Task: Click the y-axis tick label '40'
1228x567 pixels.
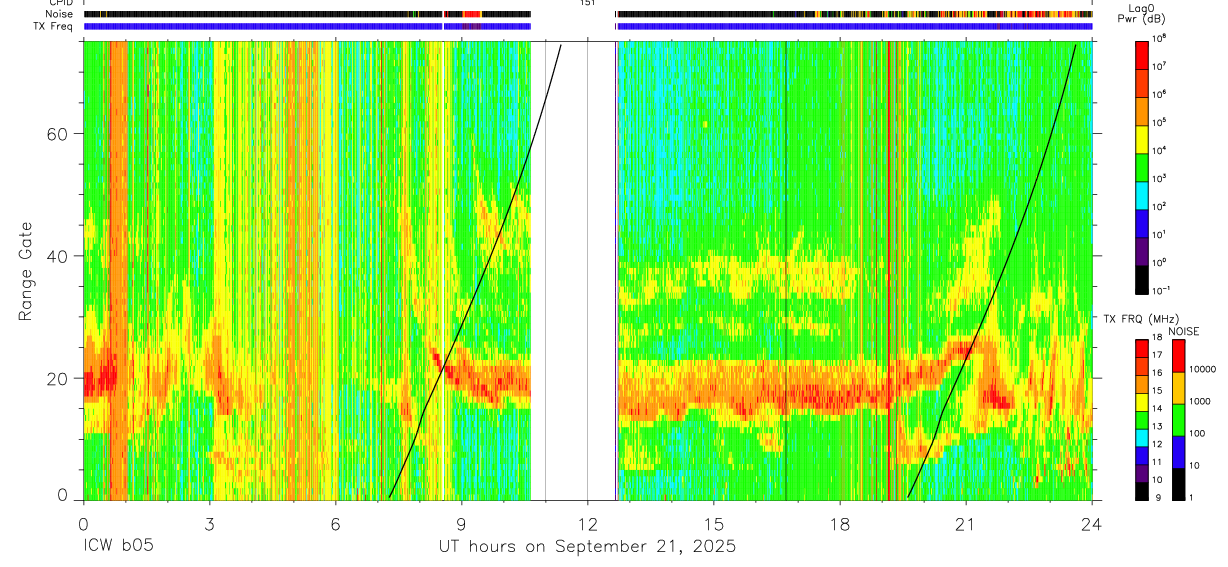Action: click(x=56, y=256)
